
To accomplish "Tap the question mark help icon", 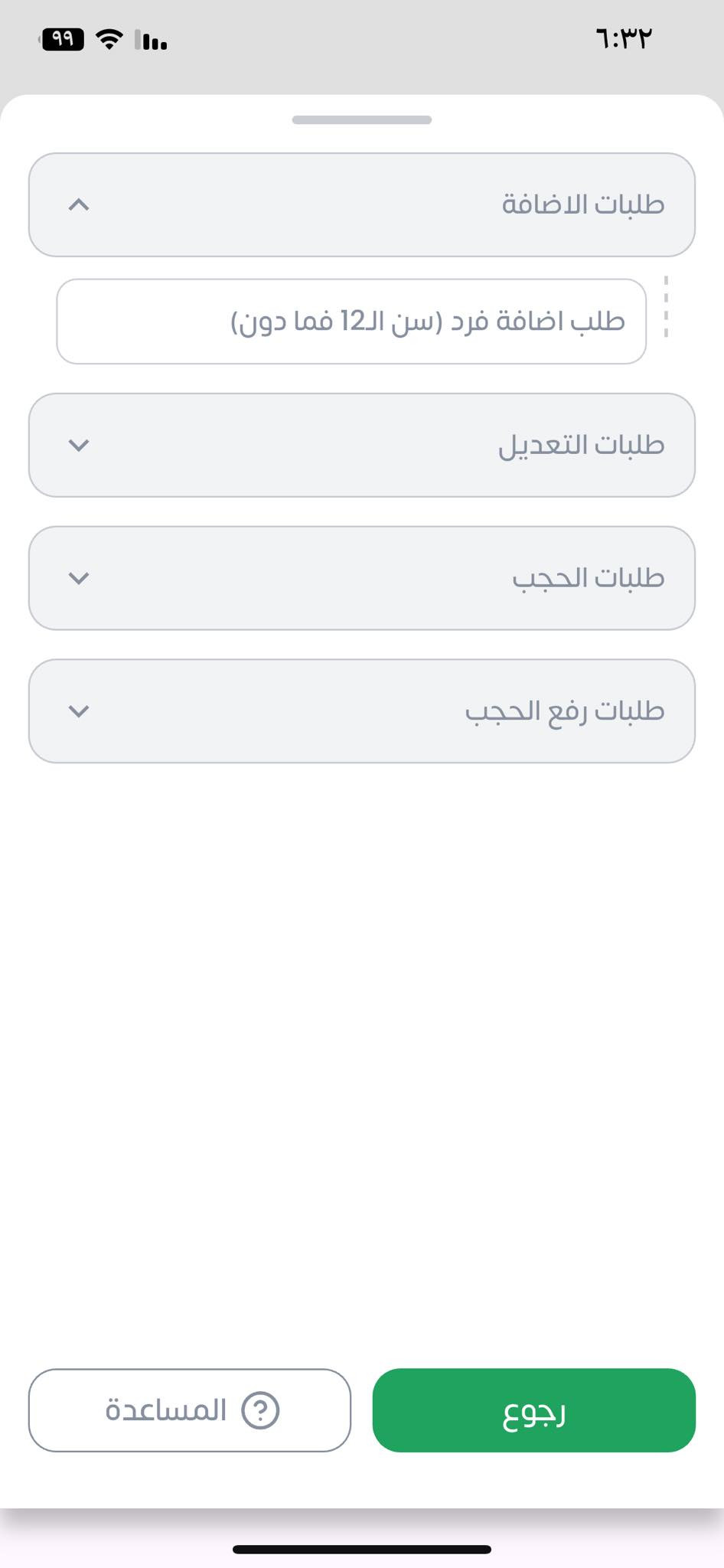I will click(260, 1410).
